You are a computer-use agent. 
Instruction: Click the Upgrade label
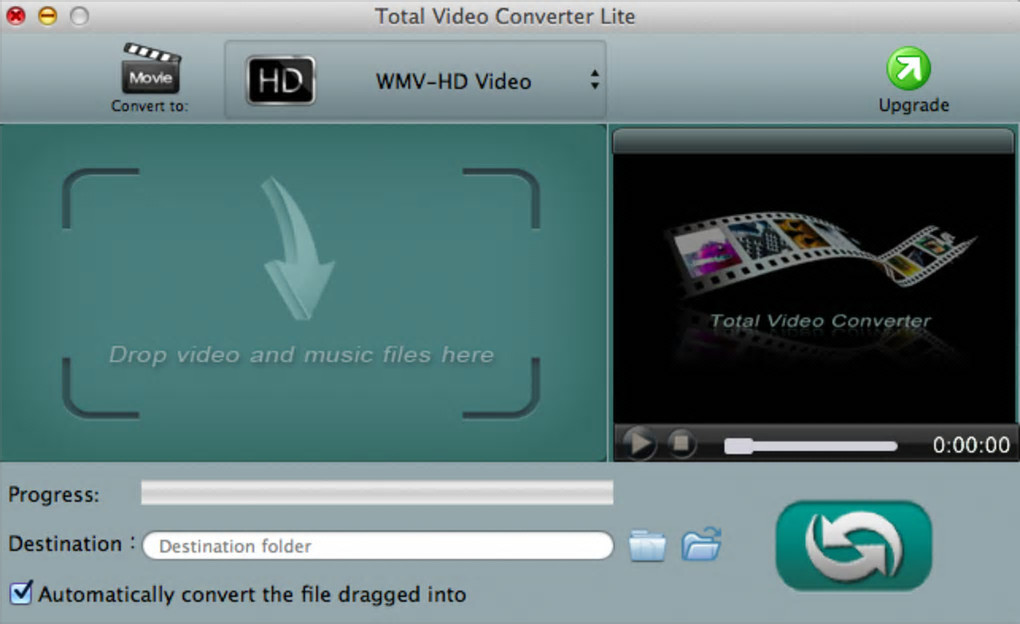pos(913,105)
